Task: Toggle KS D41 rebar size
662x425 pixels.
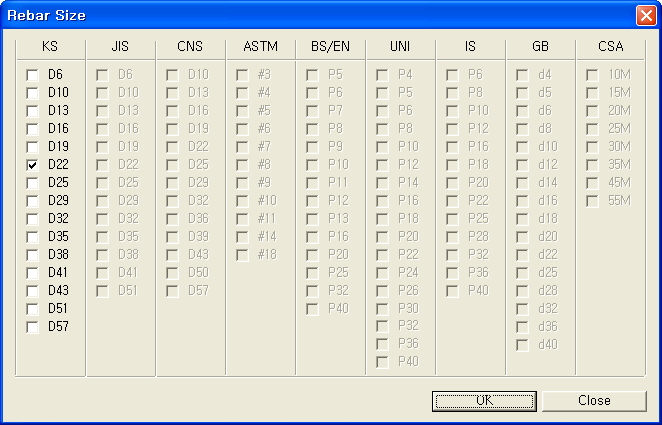Action: tap(32, 273)
